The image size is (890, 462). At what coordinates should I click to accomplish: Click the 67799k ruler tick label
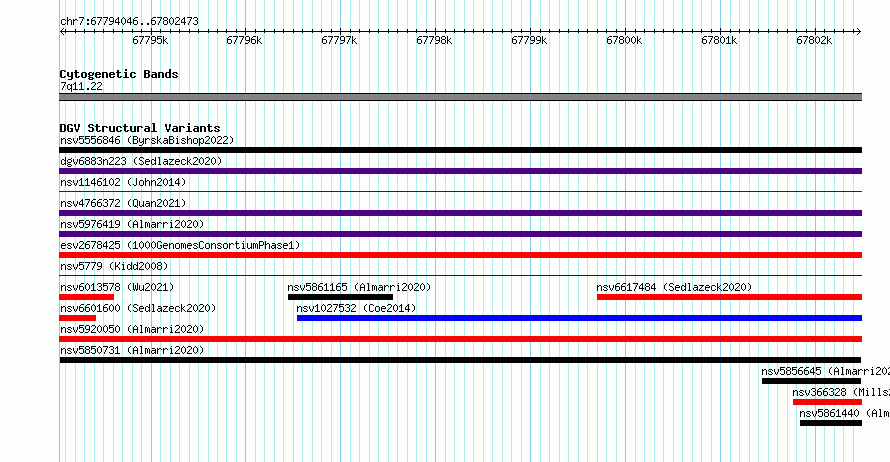[x=529, y=40]
